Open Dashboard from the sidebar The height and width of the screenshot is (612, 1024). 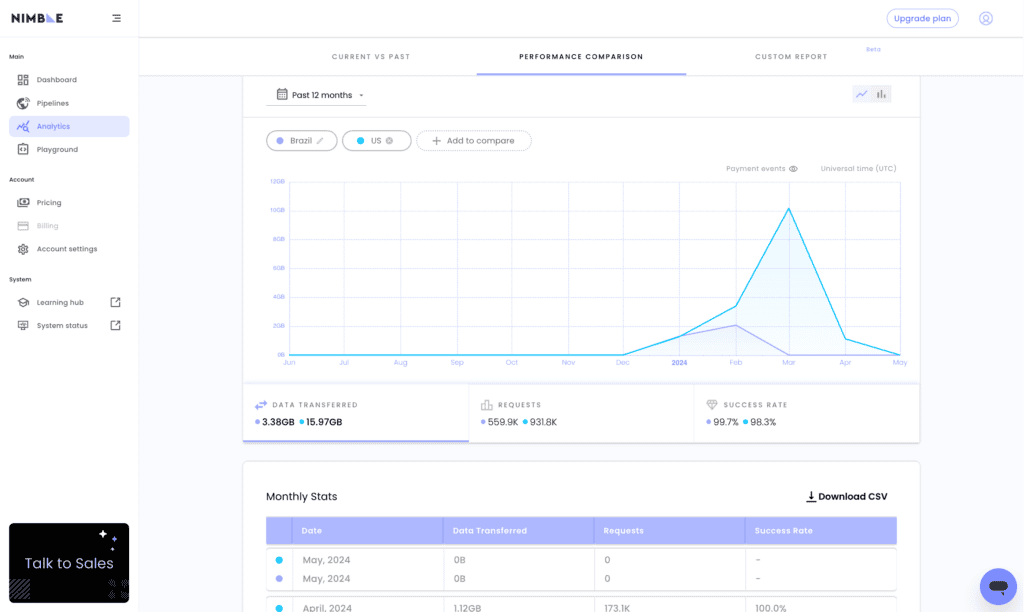click(69, 80)
